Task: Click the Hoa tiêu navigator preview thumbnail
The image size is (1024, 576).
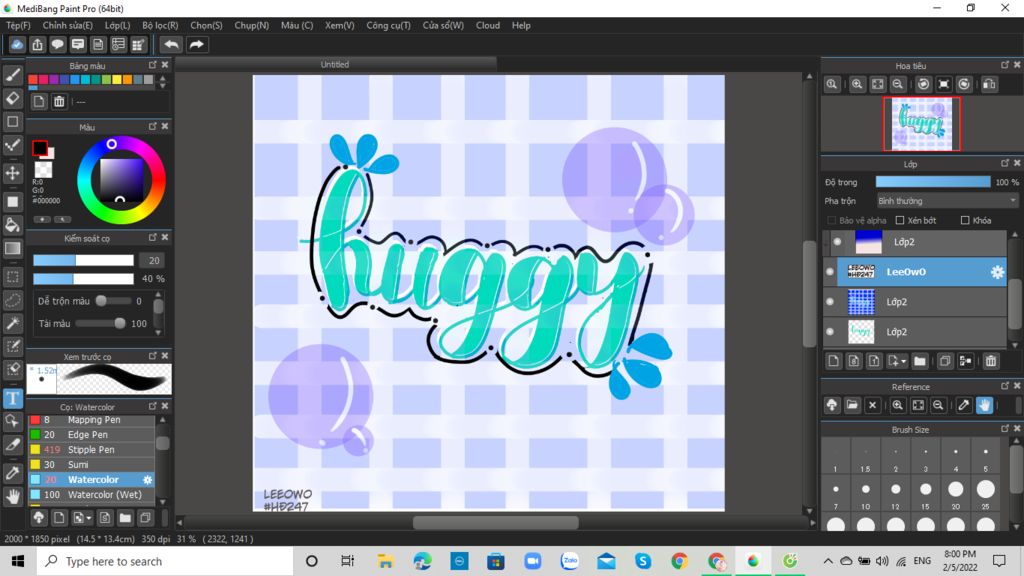Action: tap(921, 123)
